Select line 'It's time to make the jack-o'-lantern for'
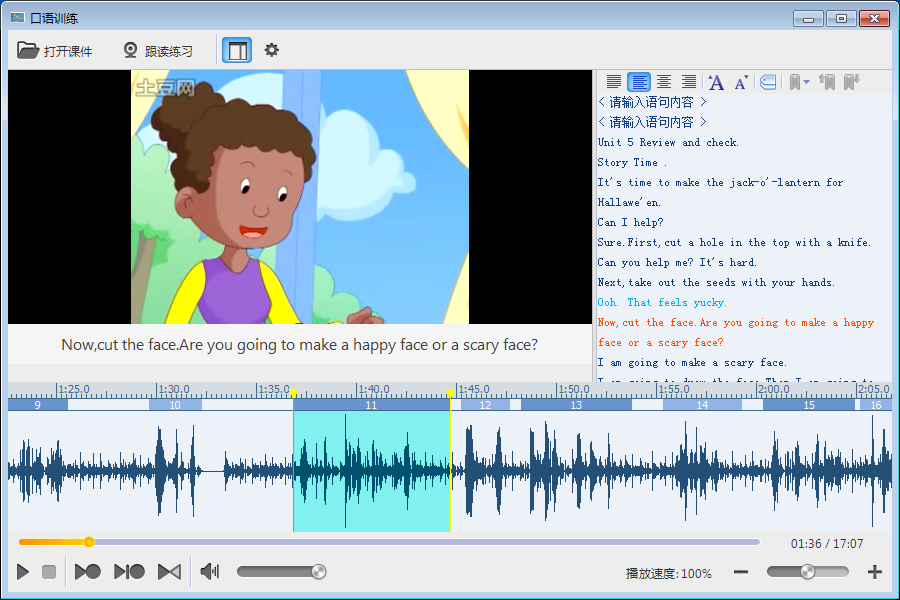The height and width of the screenshot is (600, 900). point(720,183)
